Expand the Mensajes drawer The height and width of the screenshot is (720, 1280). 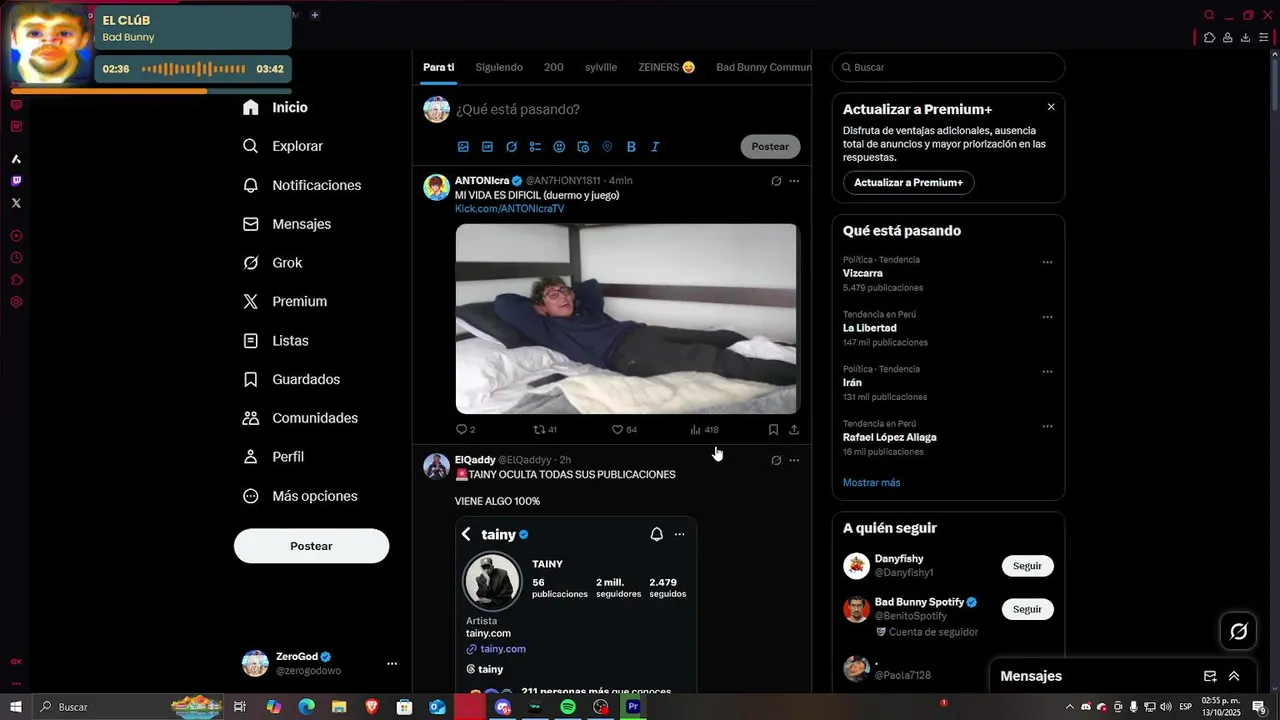coord(1234,676)
